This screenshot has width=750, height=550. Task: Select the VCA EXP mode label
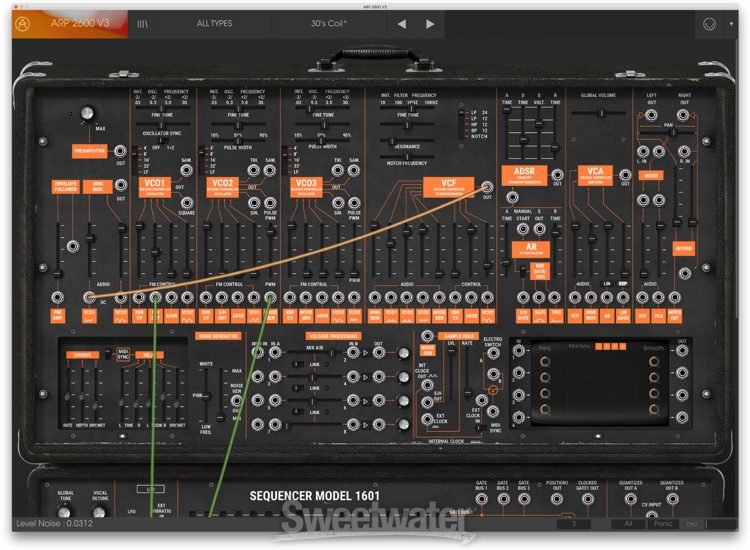623,284
